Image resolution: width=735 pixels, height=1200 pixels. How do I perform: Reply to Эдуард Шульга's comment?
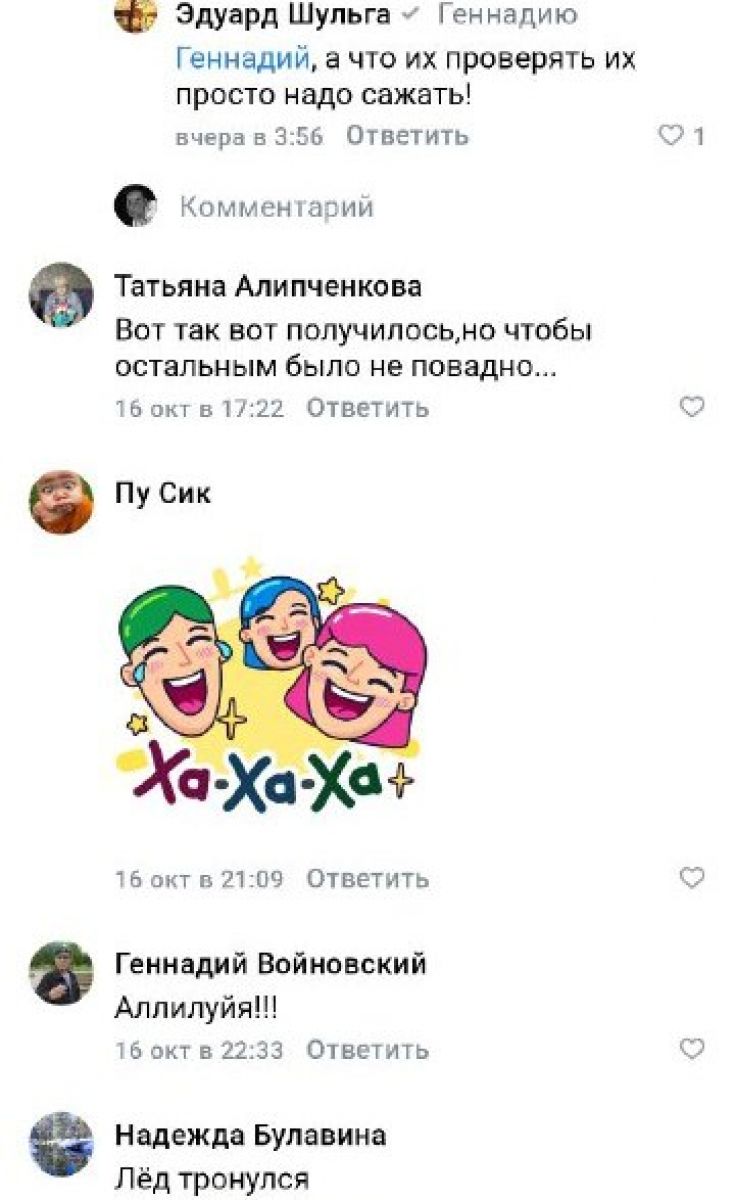pyautogui.click(x=407, y=136)
